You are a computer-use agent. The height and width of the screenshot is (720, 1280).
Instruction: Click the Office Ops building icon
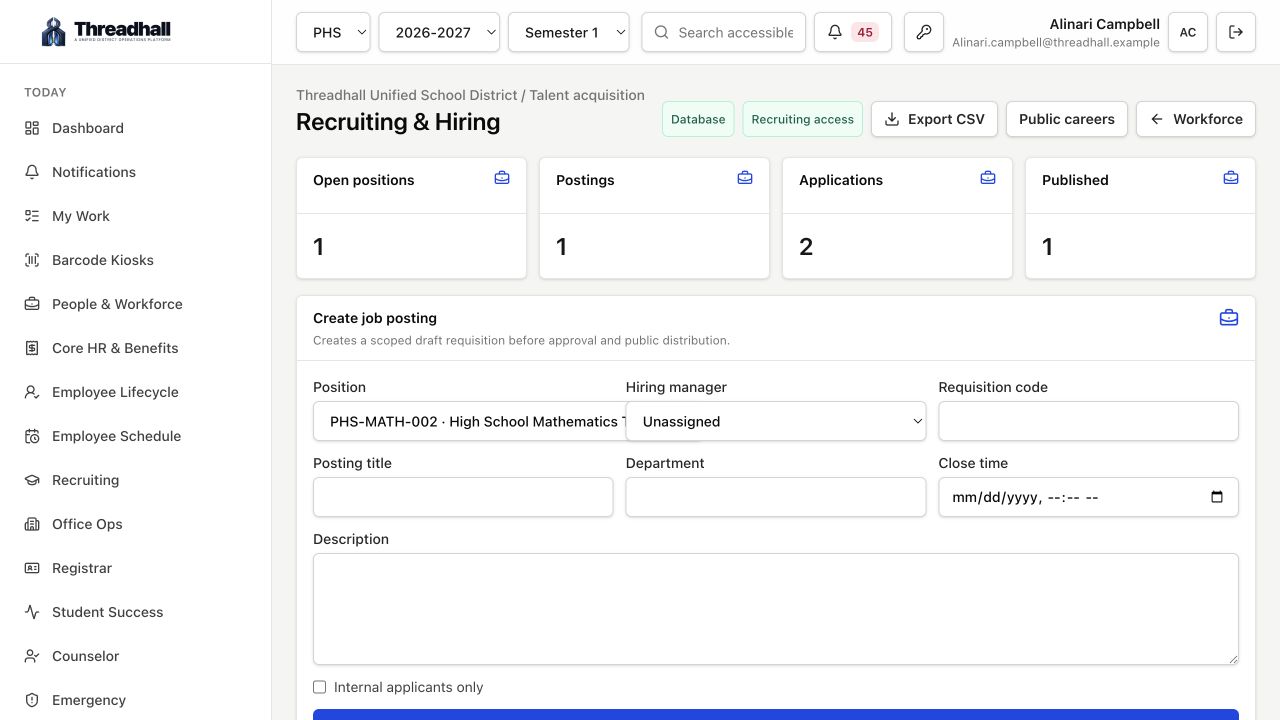click(x=32, y=524)
